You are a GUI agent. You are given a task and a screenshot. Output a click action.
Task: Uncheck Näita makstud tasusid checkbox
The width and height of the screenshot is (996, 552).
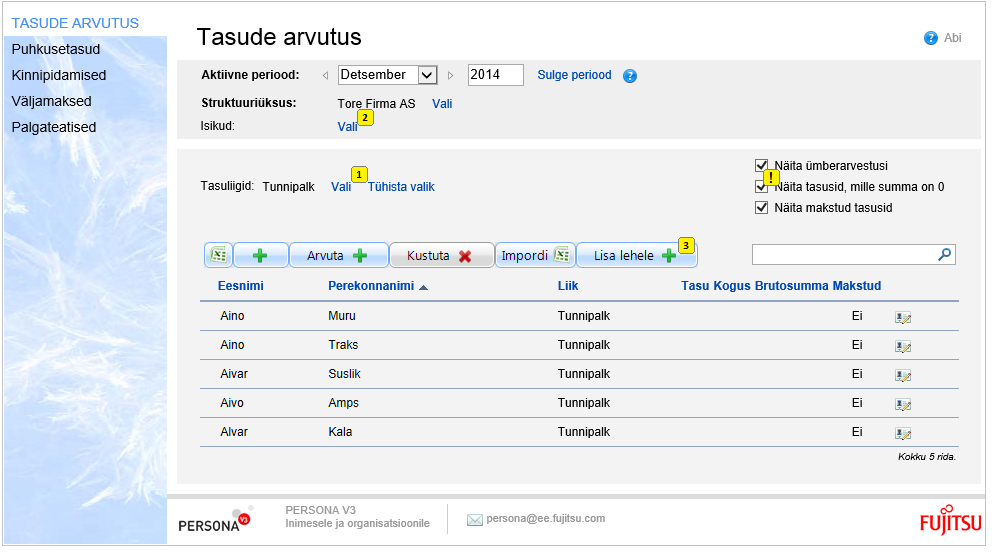pyautogui.click(x=762, y=208)
